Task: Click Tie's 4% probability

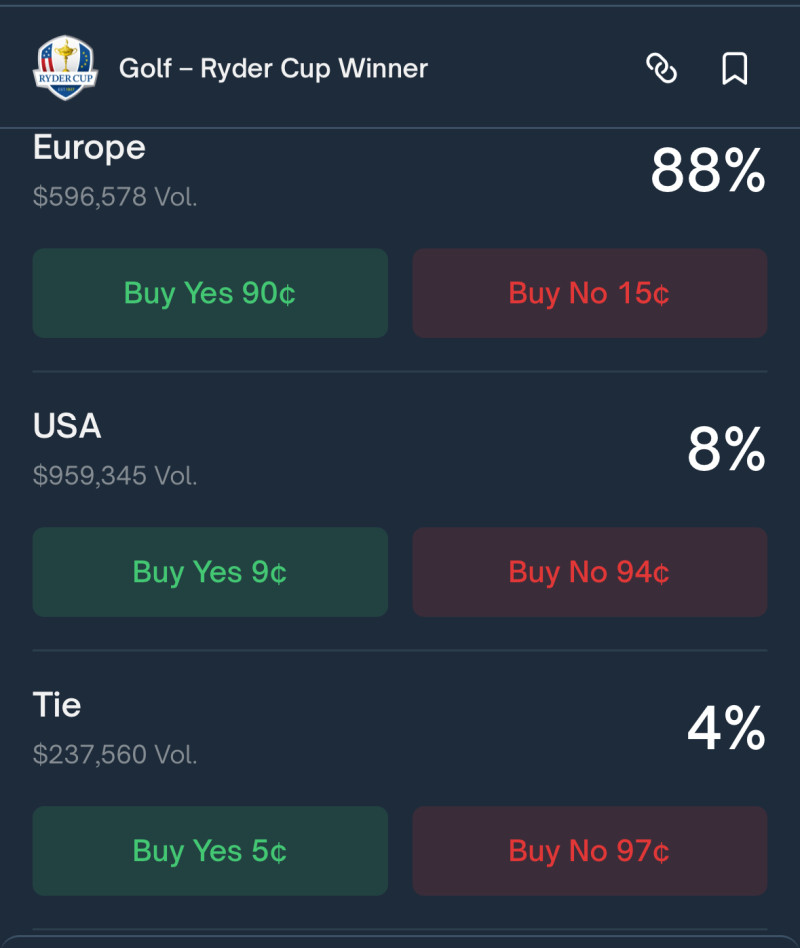Action: click(726, 729)
